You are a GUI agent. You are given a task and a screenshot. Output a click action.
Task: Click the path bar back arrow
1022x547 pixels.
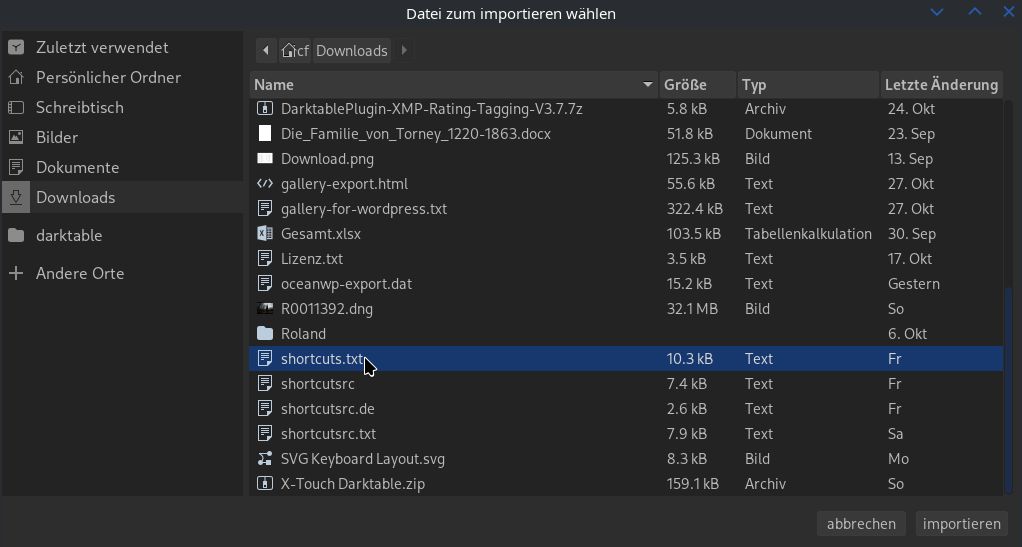[266, 50]
